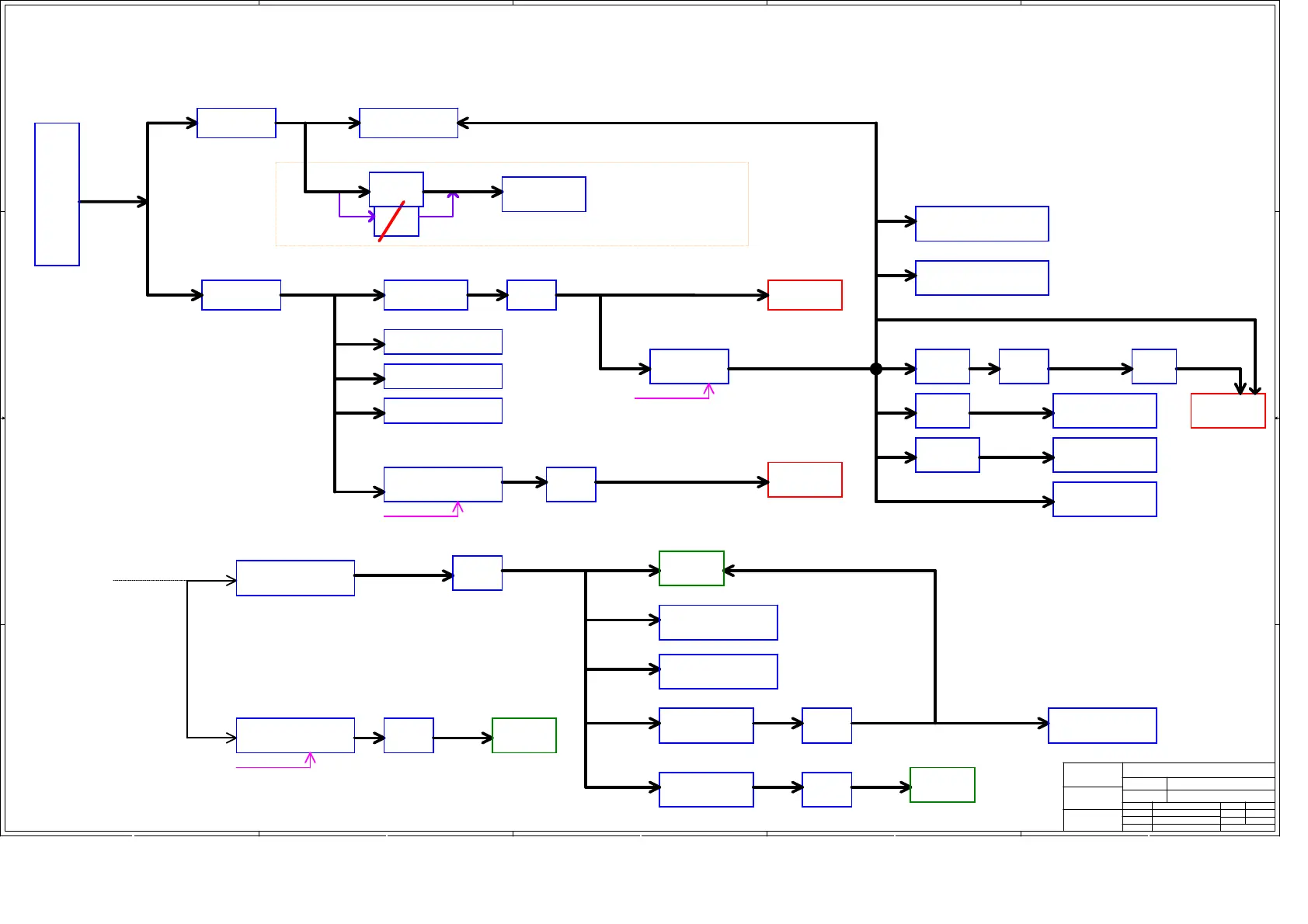This screenshot has width=1308, height=924.
Task: Click the blue box crossed by red slash
Action: pos(396,221)
